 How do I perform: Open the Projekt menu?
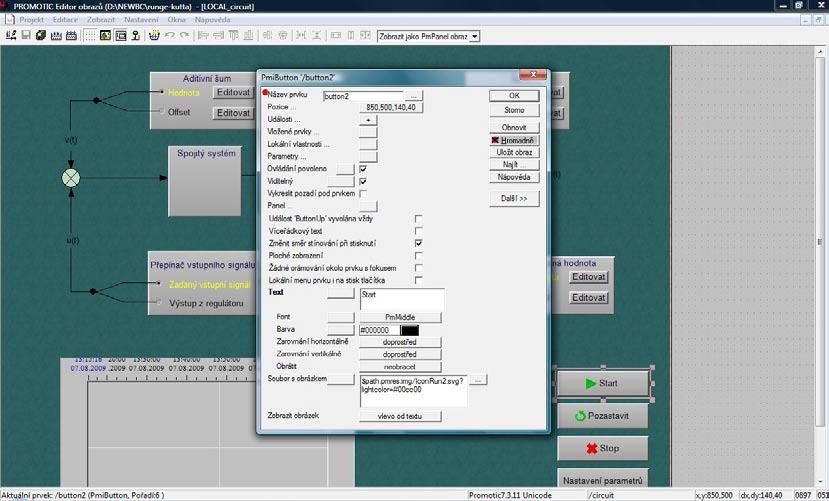point(32,20)
